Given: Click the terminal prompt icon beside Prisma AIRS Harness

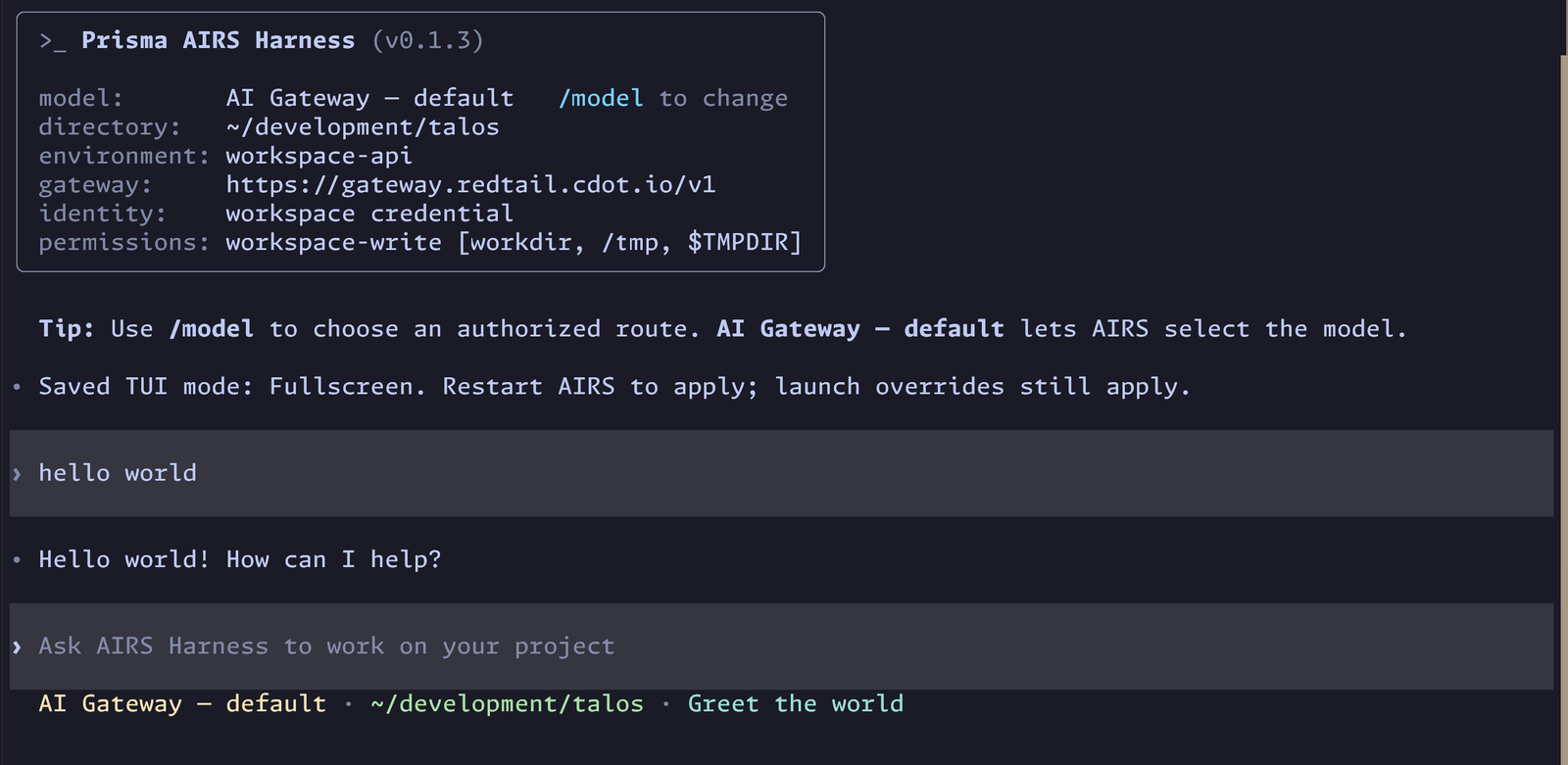Looking at the screenshot, I should (x=52, y=41).
